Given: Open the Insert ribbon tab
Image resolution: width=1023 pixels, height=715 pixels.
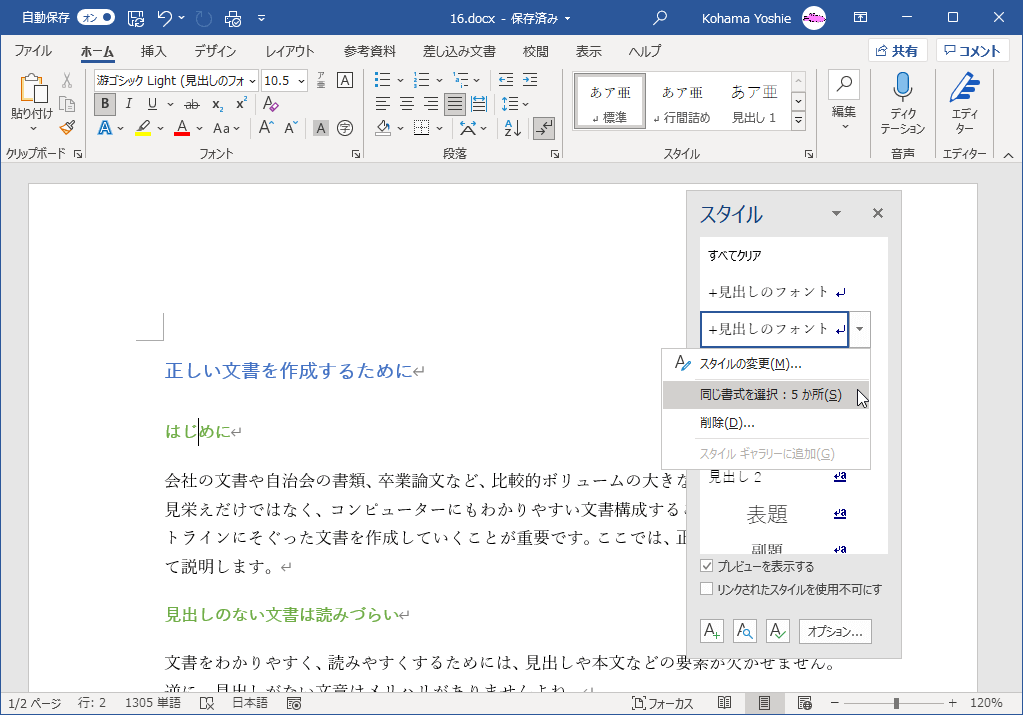Looking at the screenshot, I should 153,52.
